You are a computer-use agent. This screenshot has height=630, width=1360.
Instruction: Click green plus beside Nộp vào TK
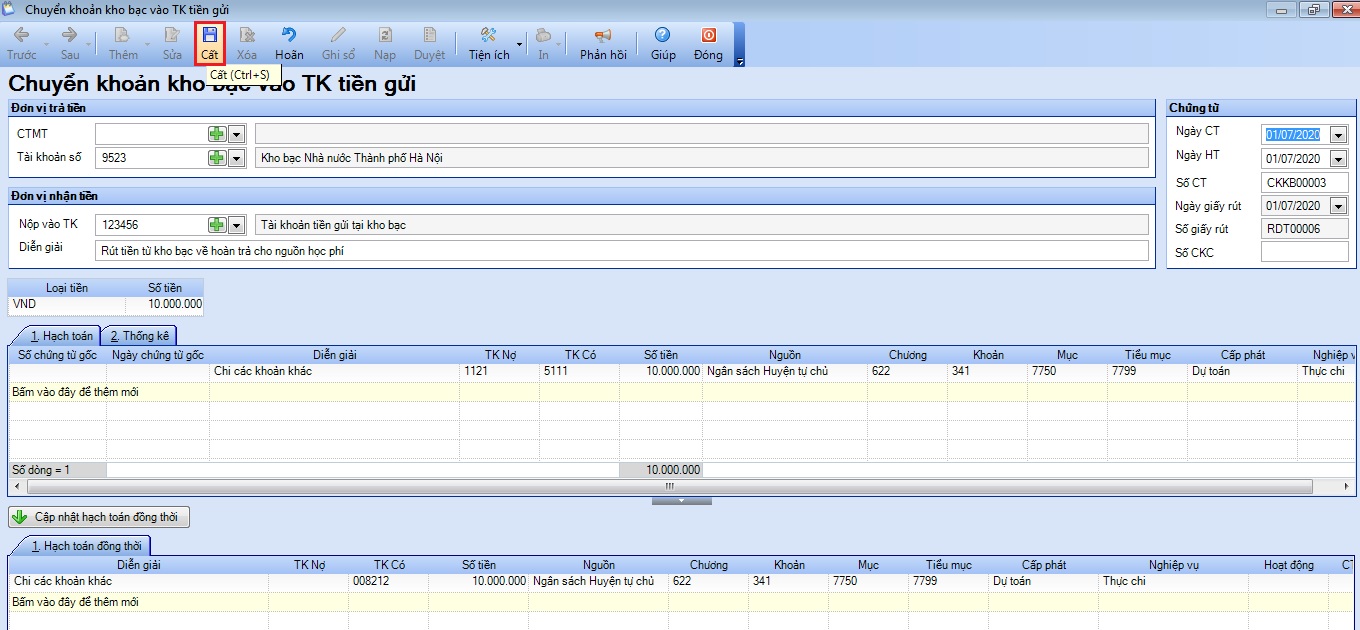coord(216,225)
